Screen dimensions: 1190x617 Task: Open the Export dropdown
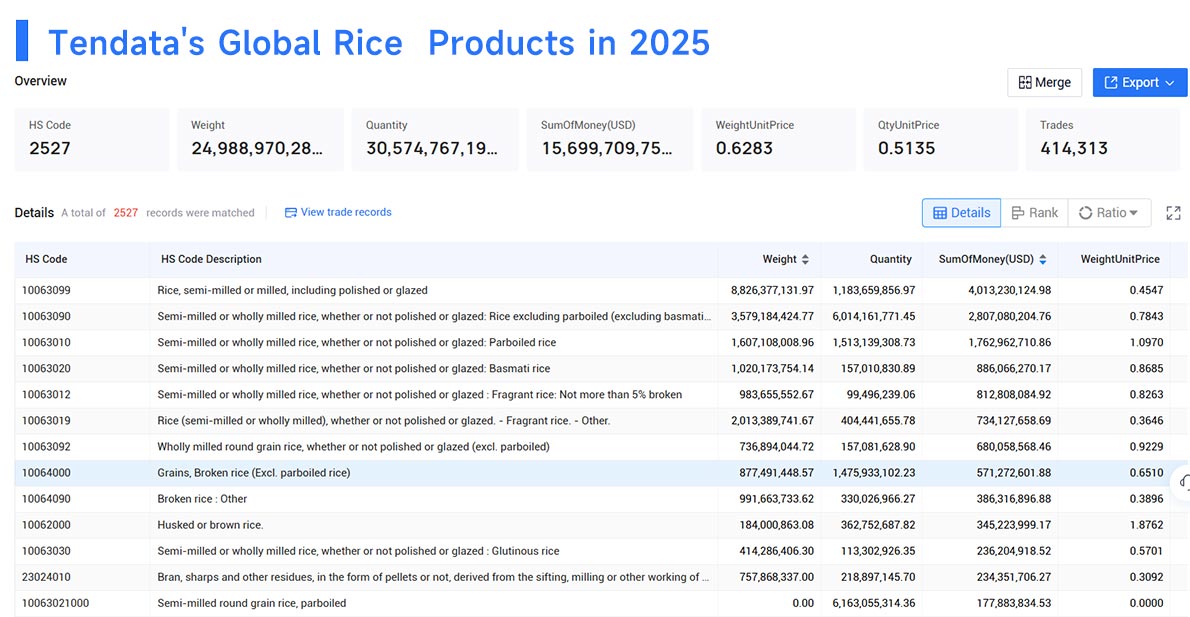coord(1139,83)
